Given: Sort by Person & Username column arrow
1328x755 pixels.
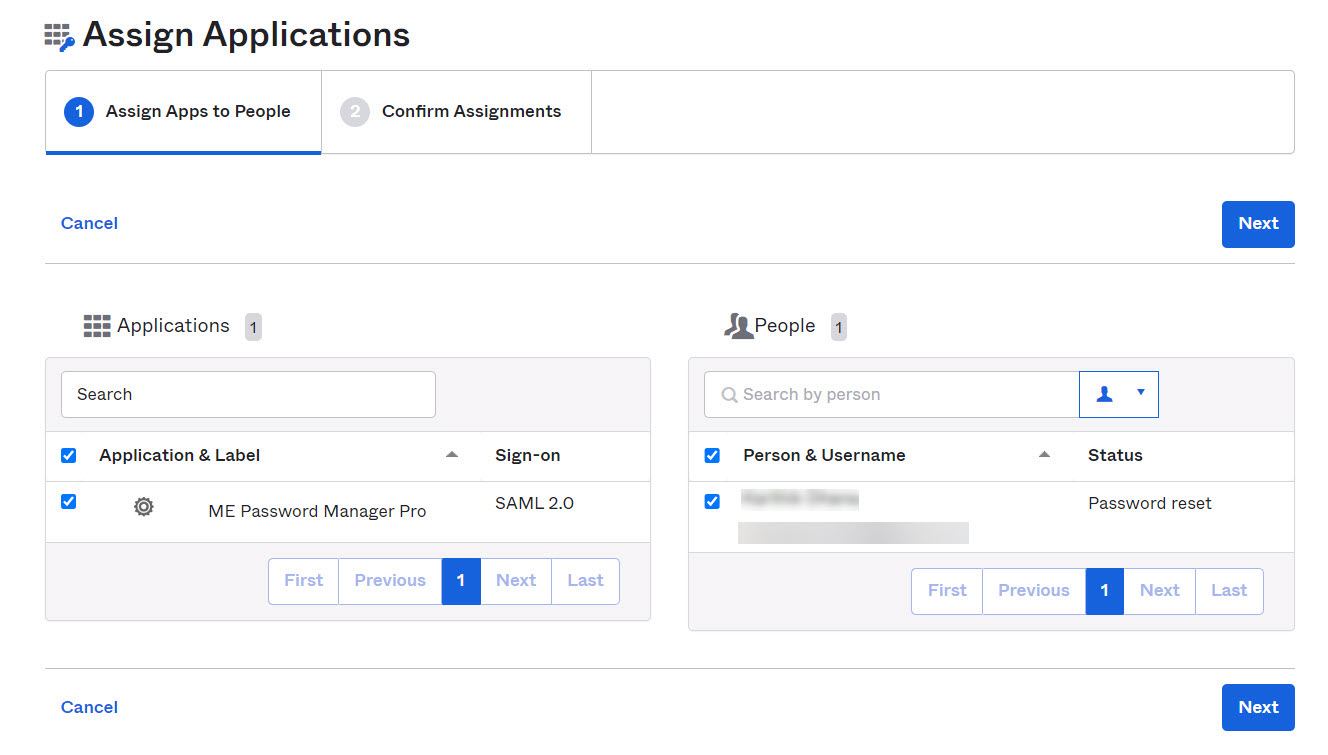Looking at the screenshot, I should pos(1045,455).
